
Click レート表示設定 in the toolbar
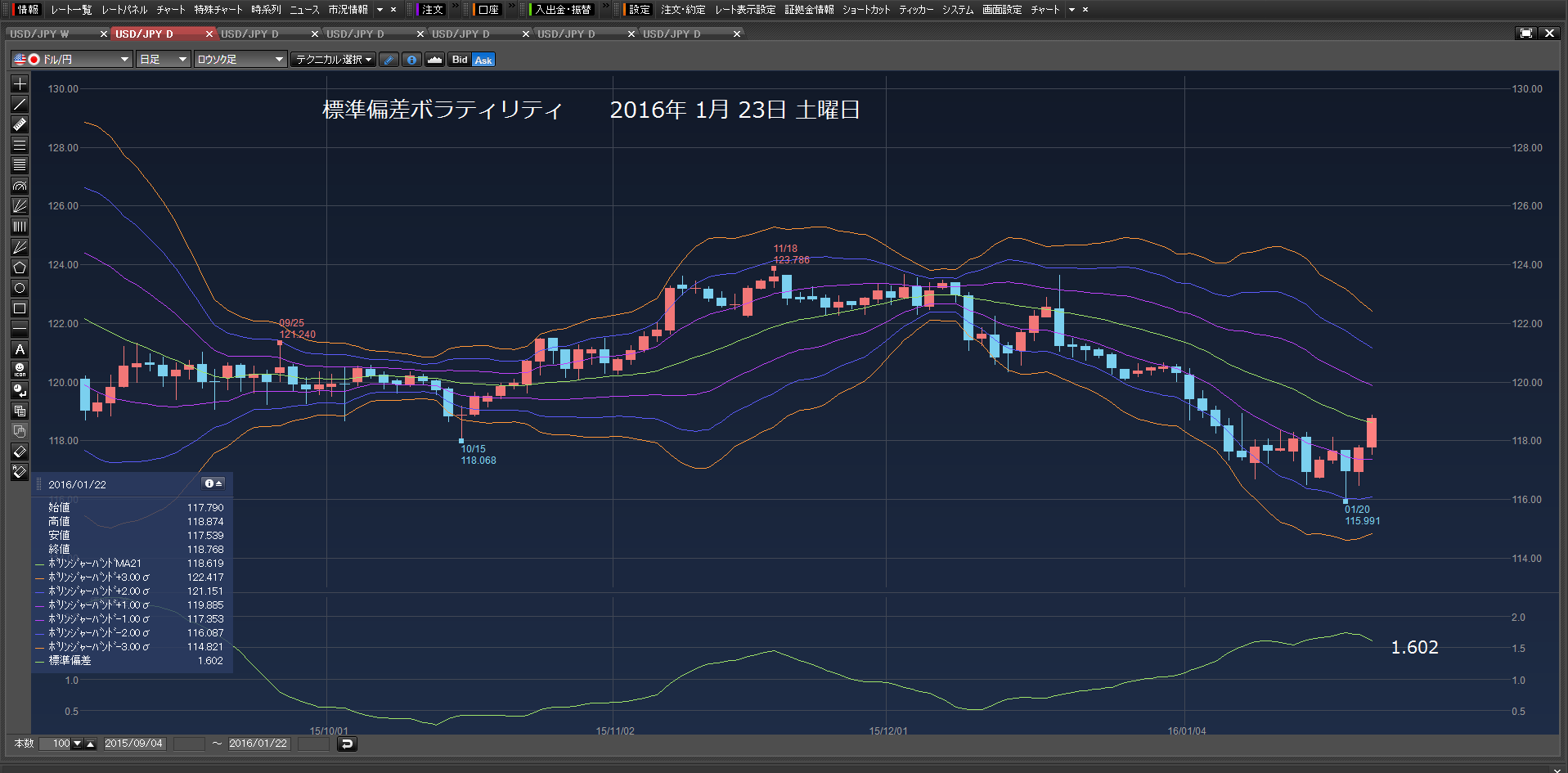[x=745, y=10]
